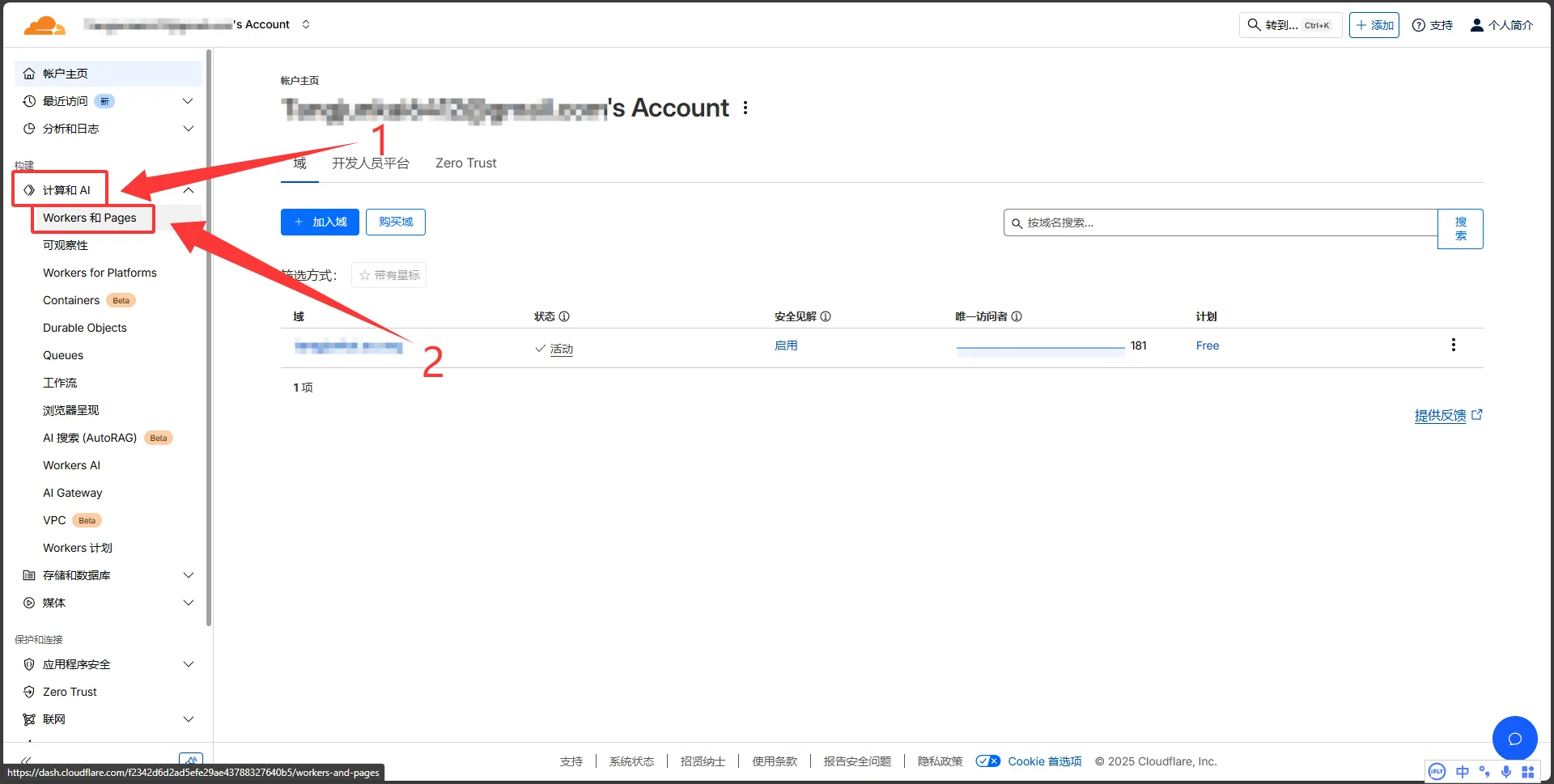This screenshot has width=1554, height=784.
Task: Open AI Gateway in the sidebar
Action: [73, 493]
